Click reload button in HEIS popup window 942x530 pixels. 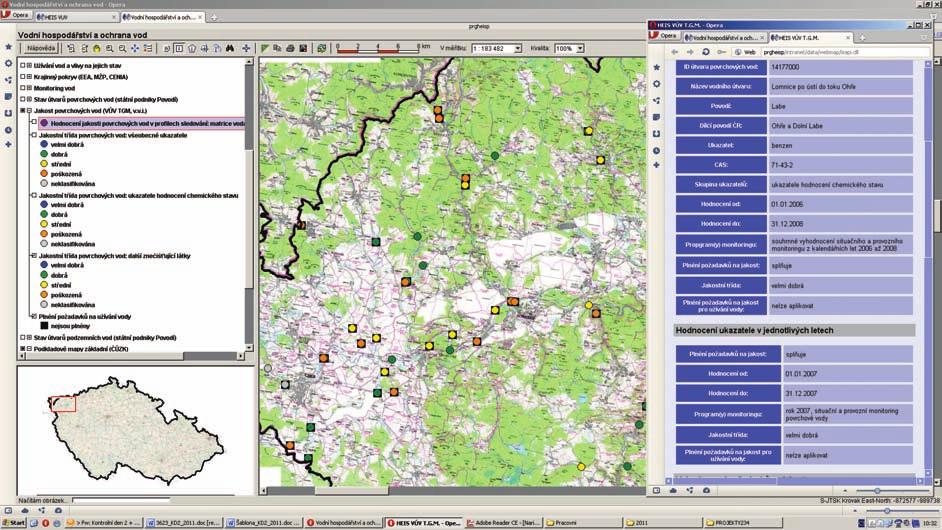pos(706,52)
